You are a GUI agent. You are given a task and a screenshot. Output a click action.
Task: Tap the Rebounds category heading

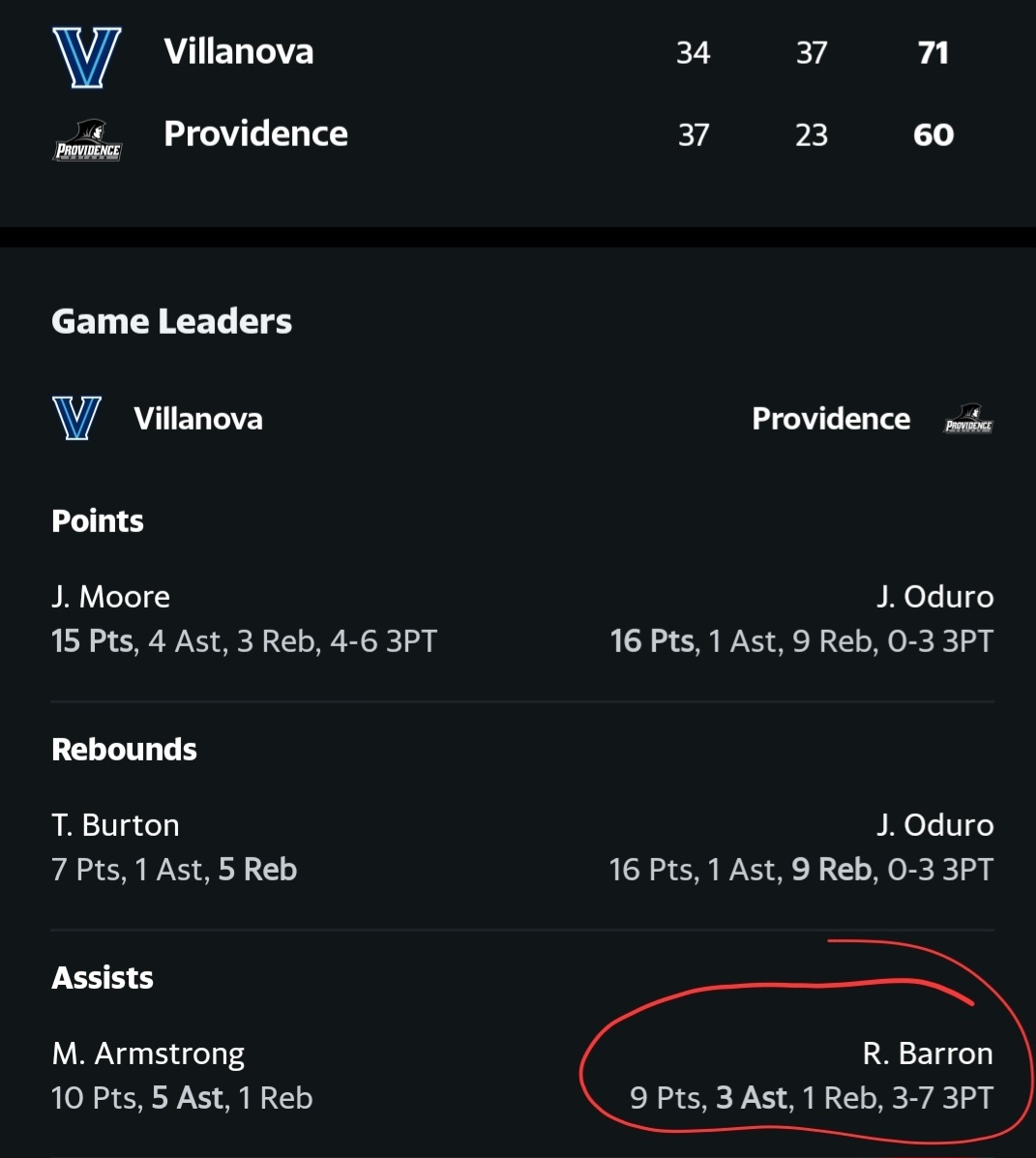click(124, 750)
